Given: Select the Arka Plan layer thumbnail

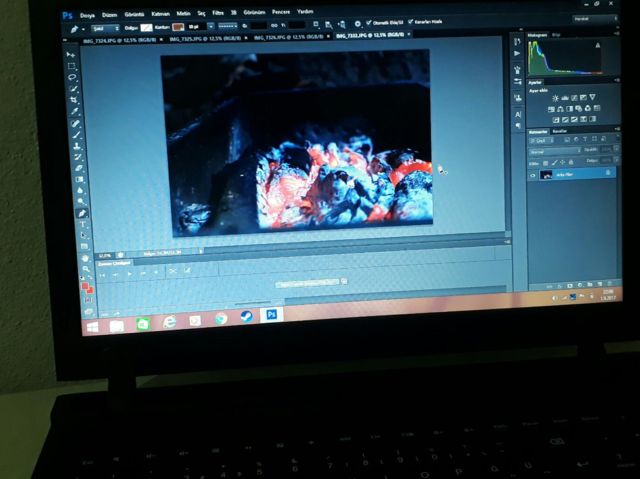Looking at the screenshot, I should [x=546, y=174].
